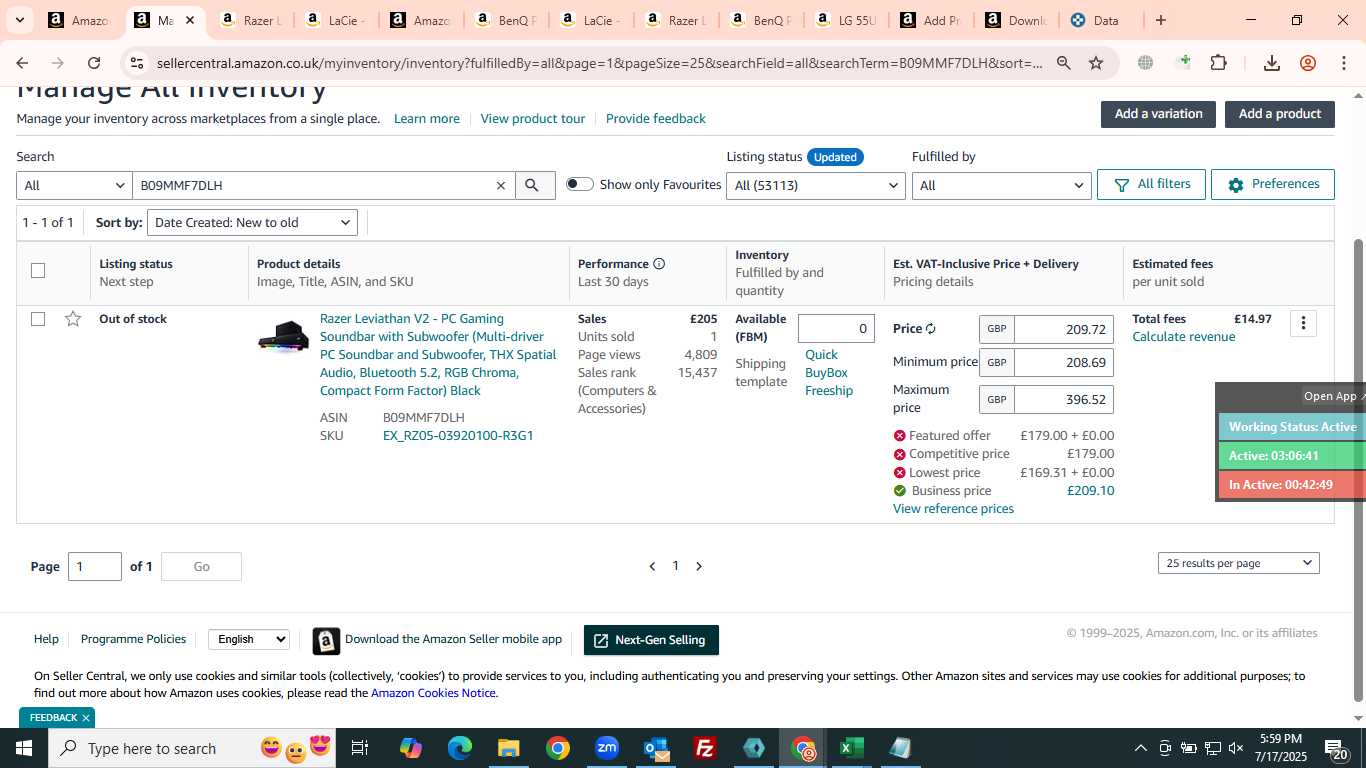Click the Price input field showing 209.72

point(1063,330)
